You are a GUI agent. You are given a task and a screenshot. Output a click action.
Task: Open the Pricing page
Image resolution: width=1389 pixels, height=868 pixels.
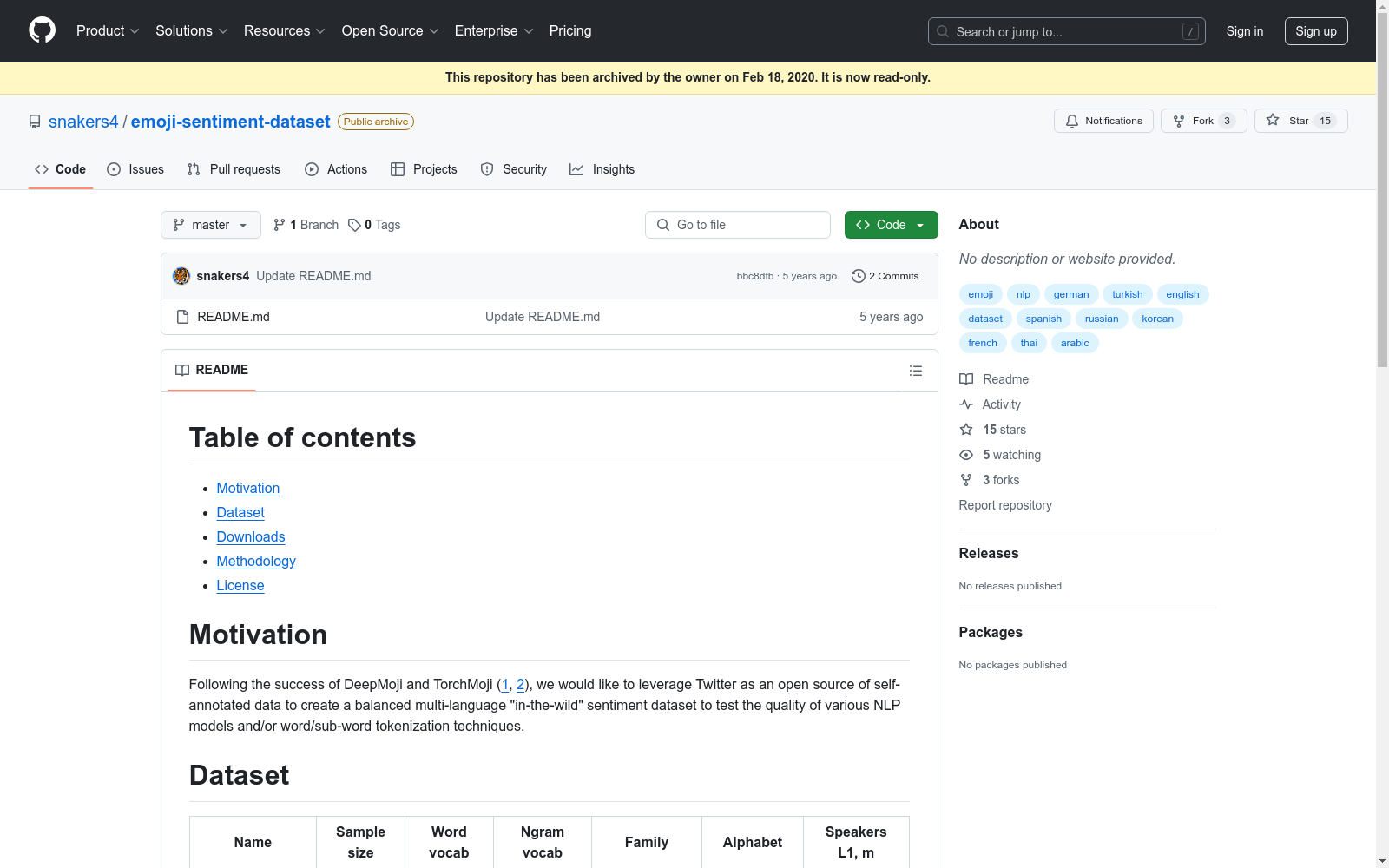tap(570, 31)
